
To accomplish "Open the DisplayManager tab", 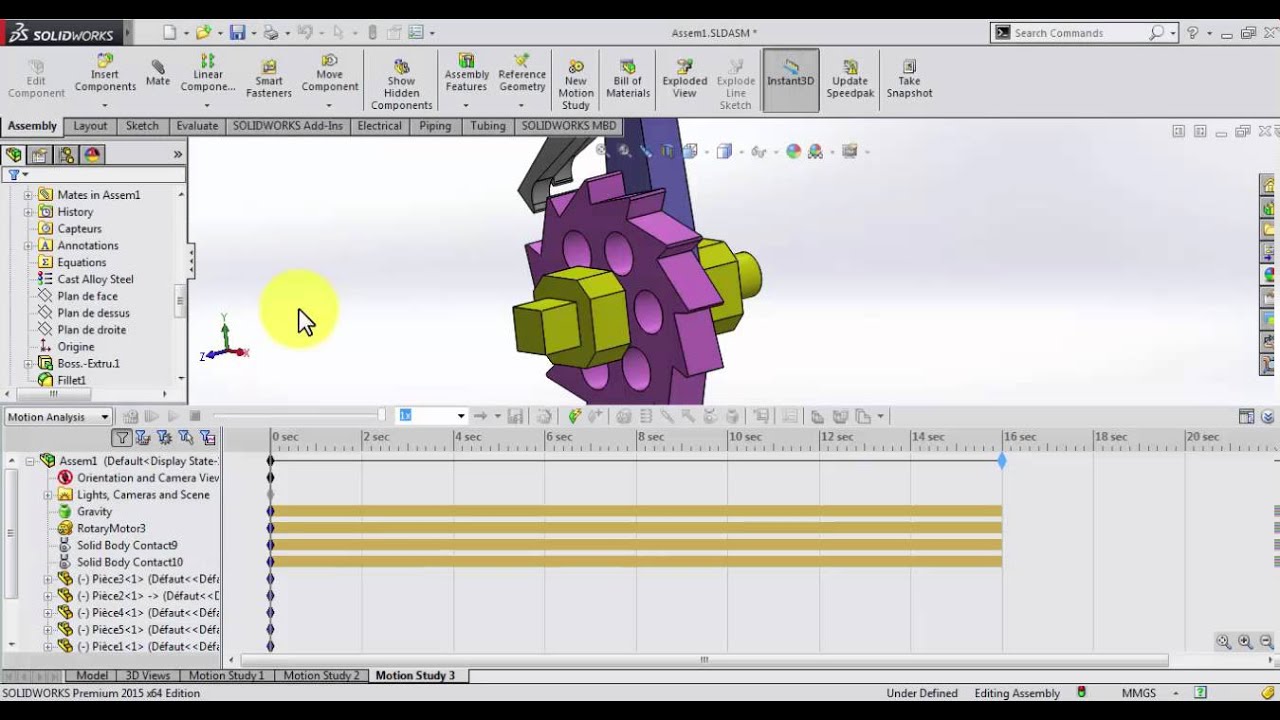I will (92, 155).
